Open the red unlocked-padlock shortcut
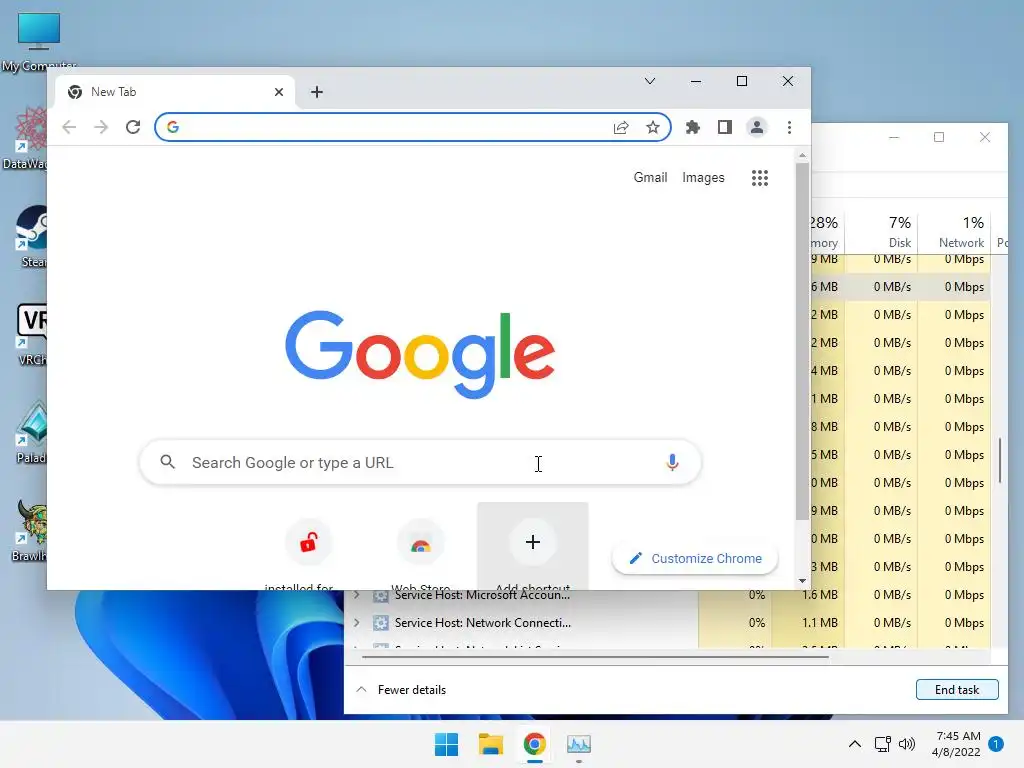1024x768 pixels. (x=309, y=542)
